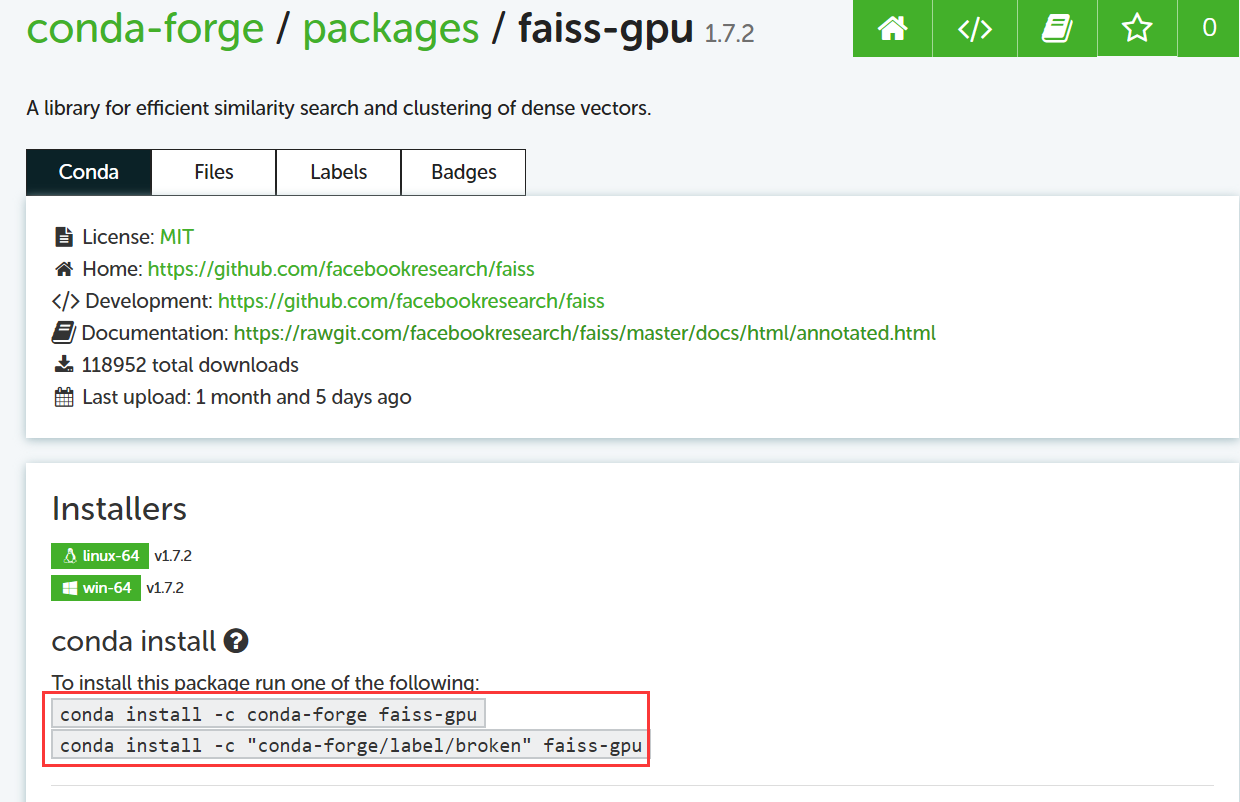Select the linux-64 installer badge

click(x=100, y=556)
